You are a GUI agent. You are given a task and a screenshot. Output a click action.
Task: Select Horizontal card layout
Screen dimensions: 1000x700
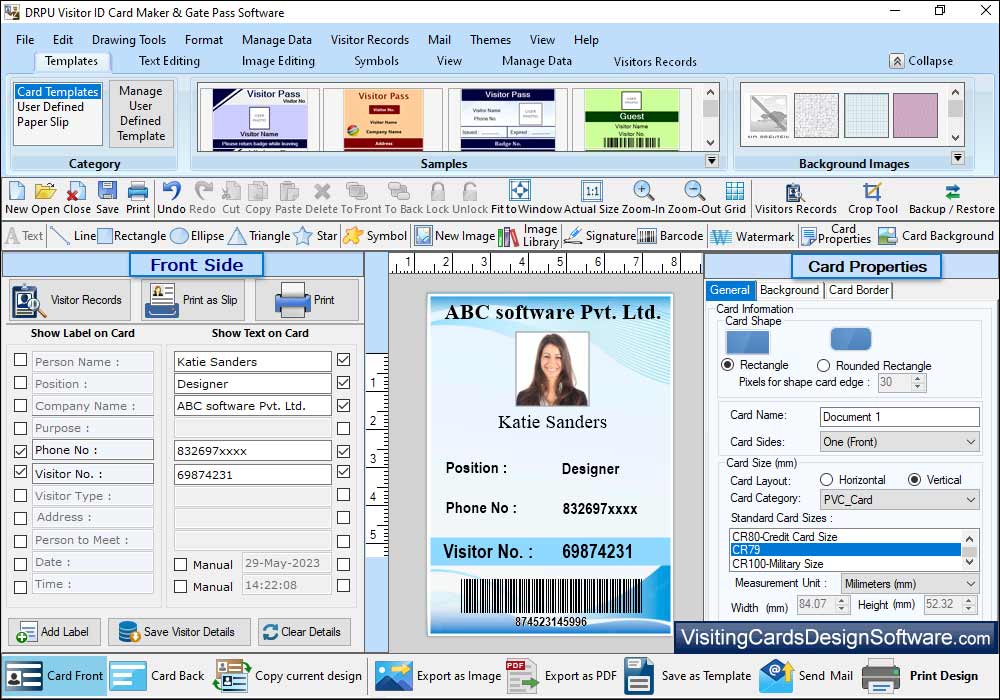[x=827, y=479]
